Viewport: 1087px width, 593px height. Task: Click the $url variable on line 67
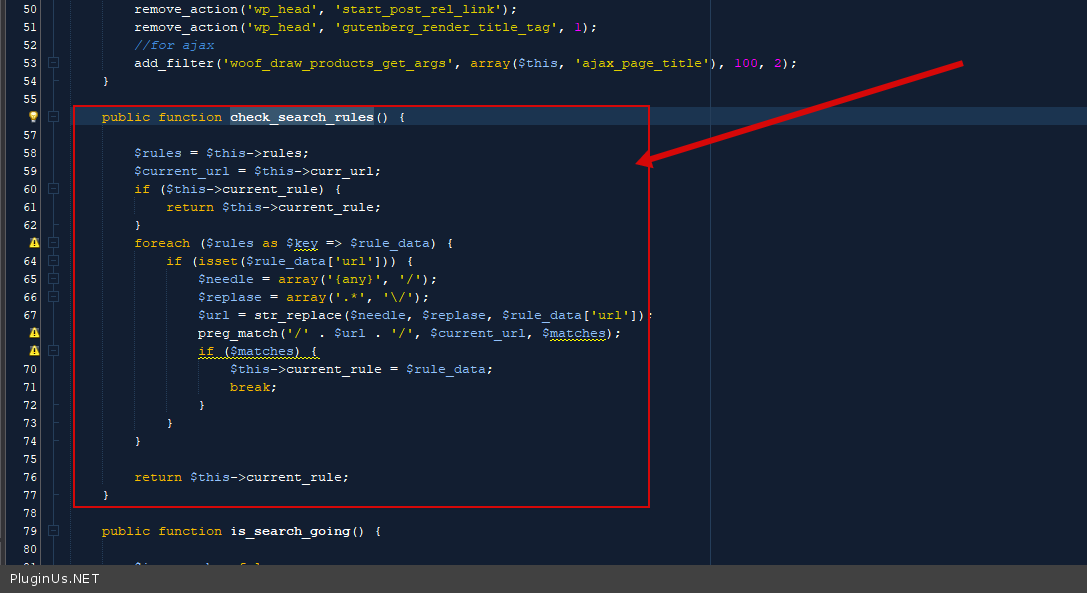(x=214, y=316)
